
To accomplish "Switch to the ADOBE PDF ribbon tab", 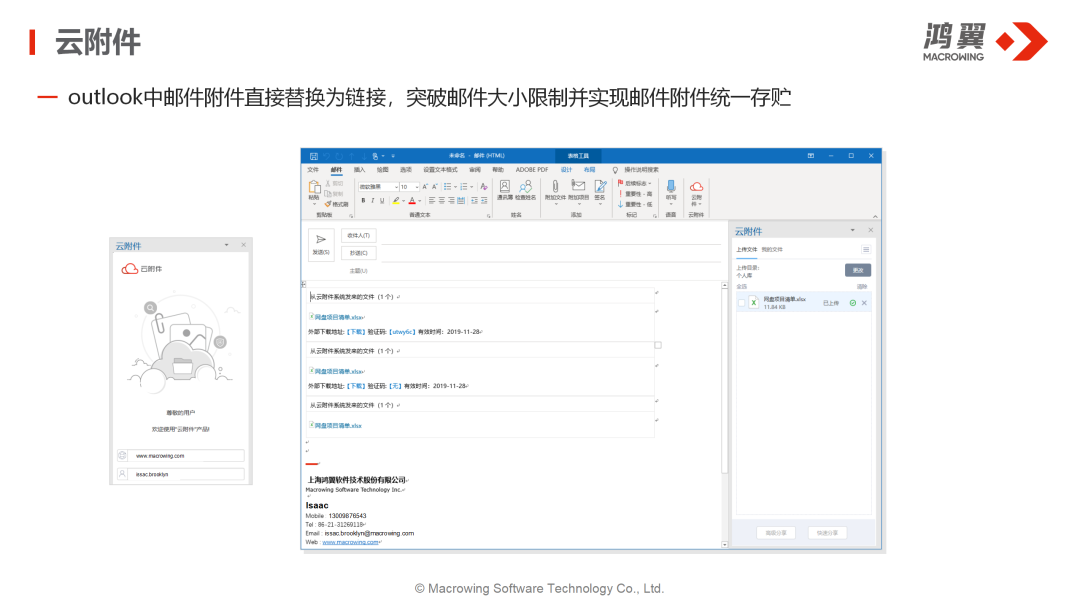I will (x=532, y=169).
